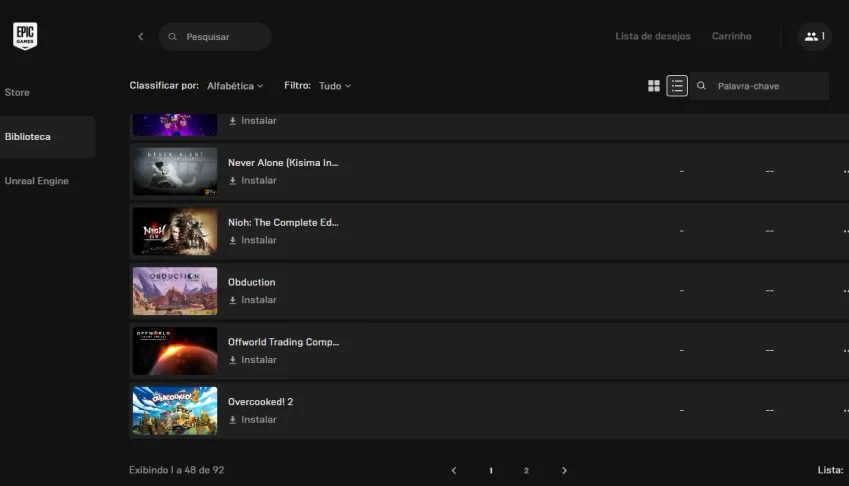
Task: Click the download icon beside Offworld's Instalar
Action: [x=232, y=360]
